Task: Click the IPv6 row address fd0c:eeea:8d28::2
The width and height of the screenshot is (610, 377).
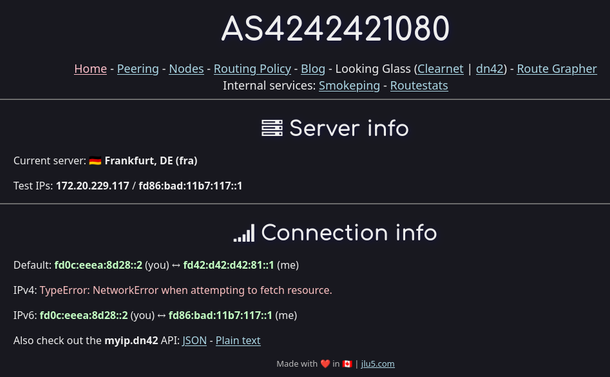Action: [84, 316]
